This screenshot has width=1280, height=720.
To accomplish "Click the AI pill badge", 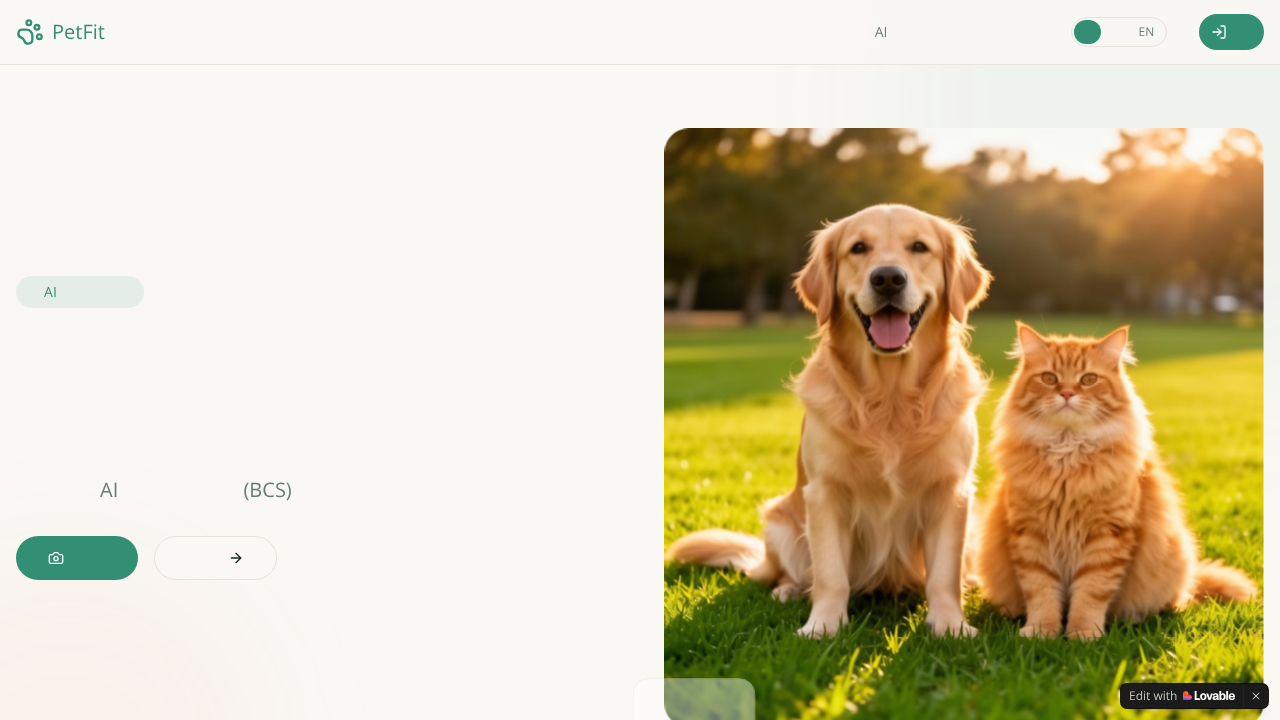I will tap(80, 292).
